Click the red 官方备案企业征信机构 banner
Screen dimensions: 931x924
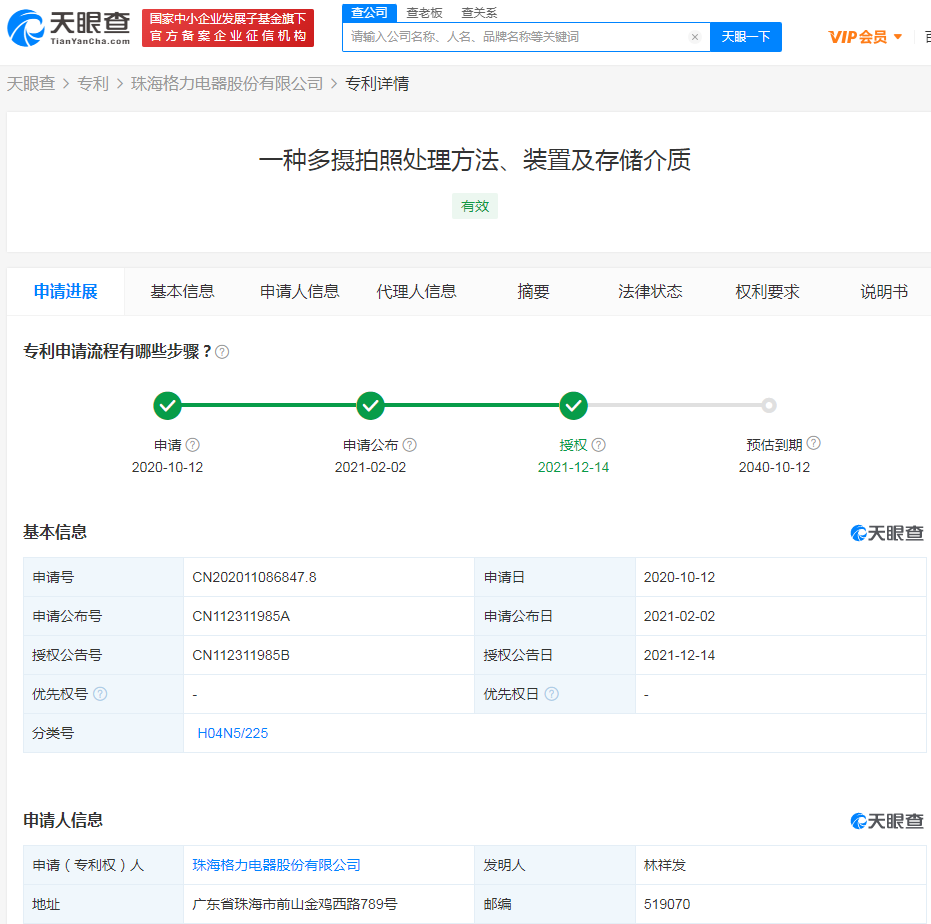tap(228, 28)
